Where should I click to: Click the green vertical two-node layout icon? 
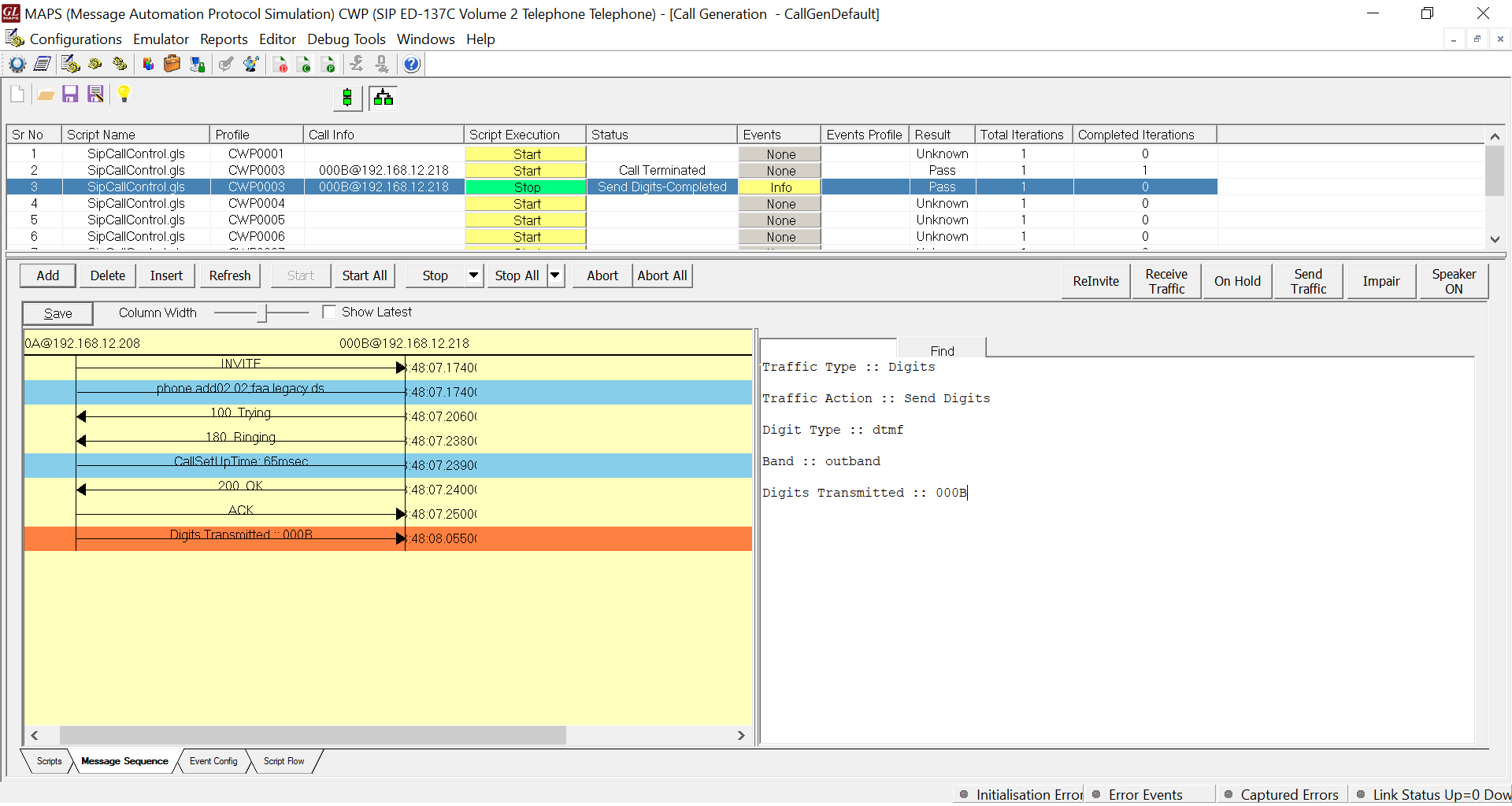[x=347, y=98]
